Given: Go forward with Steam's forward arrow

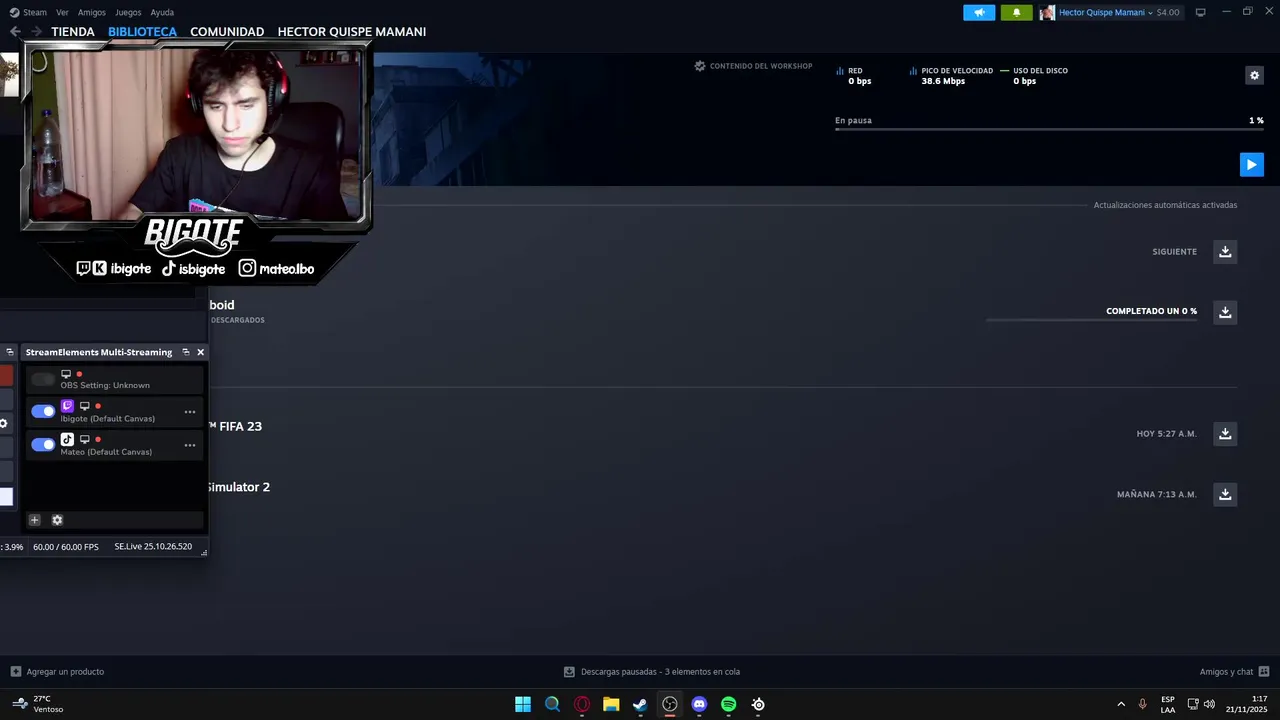Looking at the screenshot, I should pyautogui.click(x=36, y=31).
